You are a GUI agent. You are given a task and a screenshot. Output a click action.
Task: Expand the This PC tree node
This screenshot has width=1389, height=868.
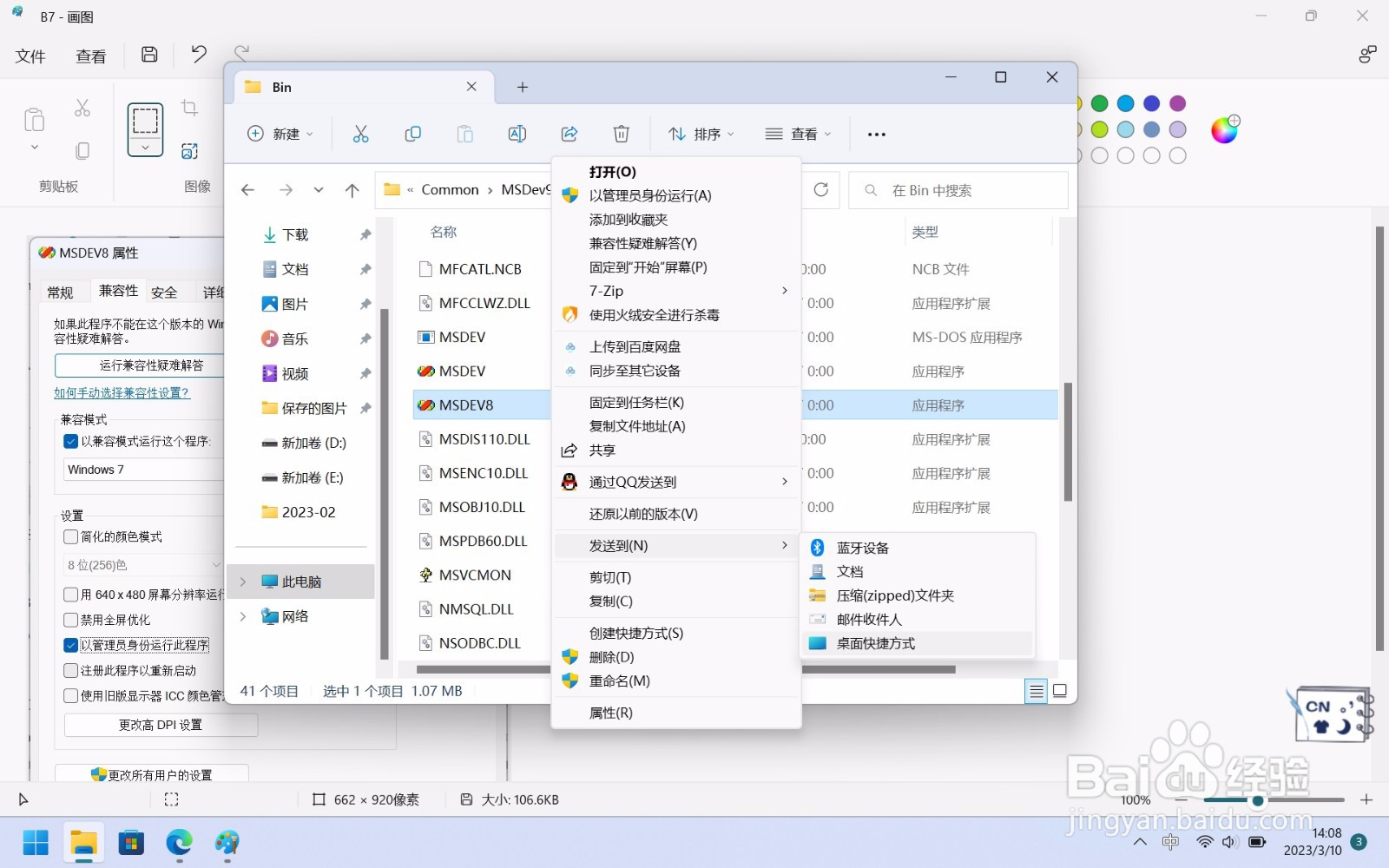coord(243,582)
